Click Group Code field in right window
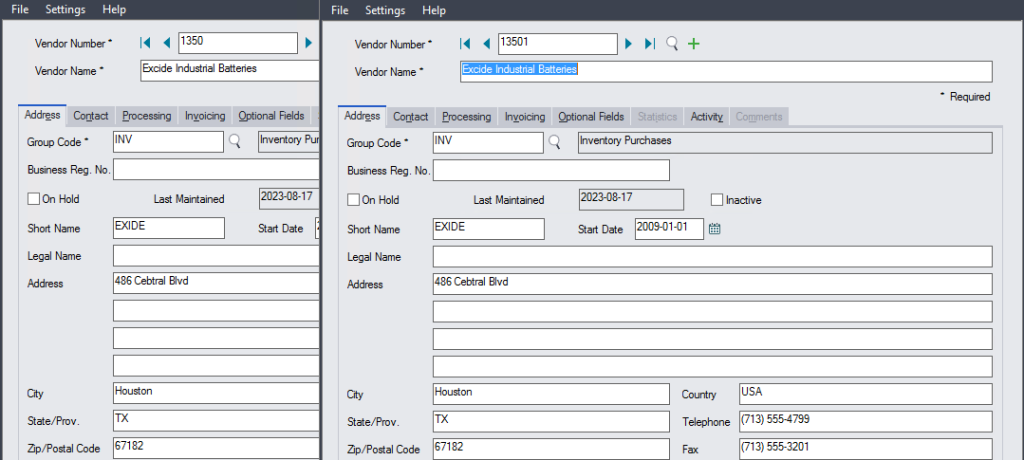Viewport: 1024px width, 460px height. point(488,142)
